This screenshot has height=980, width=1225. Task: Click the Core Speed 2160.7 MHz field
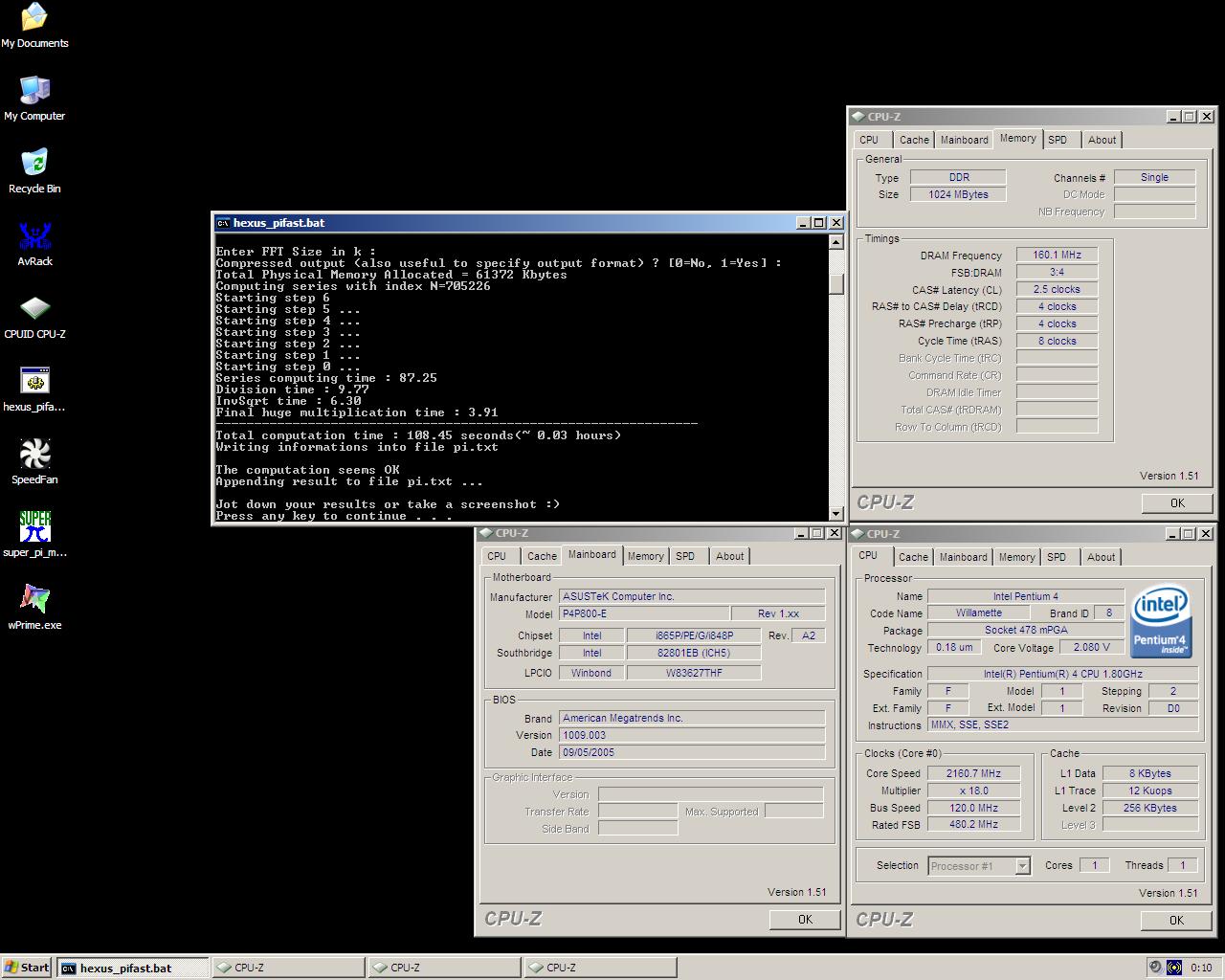coord(973,773)
